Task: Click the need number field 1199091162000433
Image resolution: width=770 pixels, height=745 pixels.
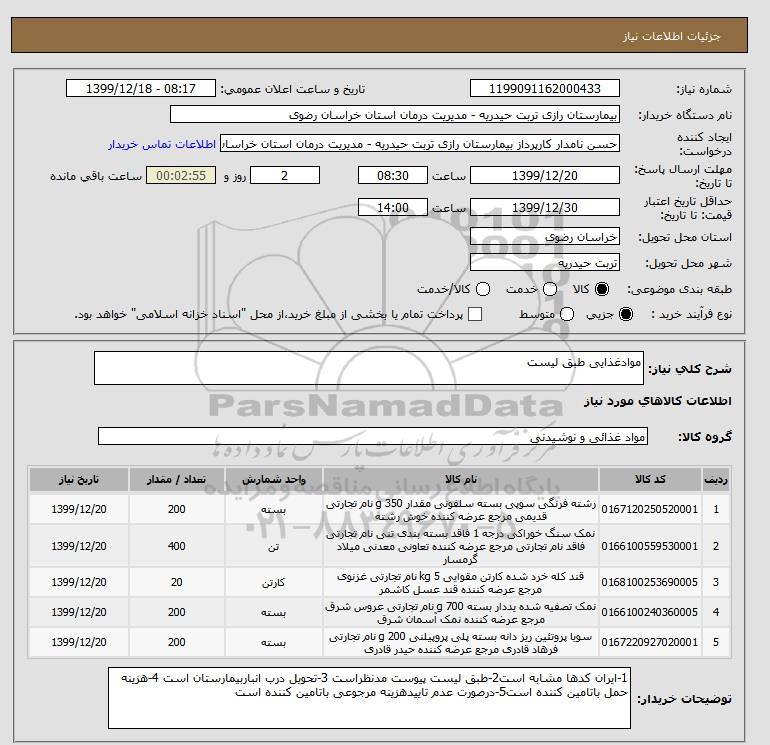Action: [x=545, y=88]
